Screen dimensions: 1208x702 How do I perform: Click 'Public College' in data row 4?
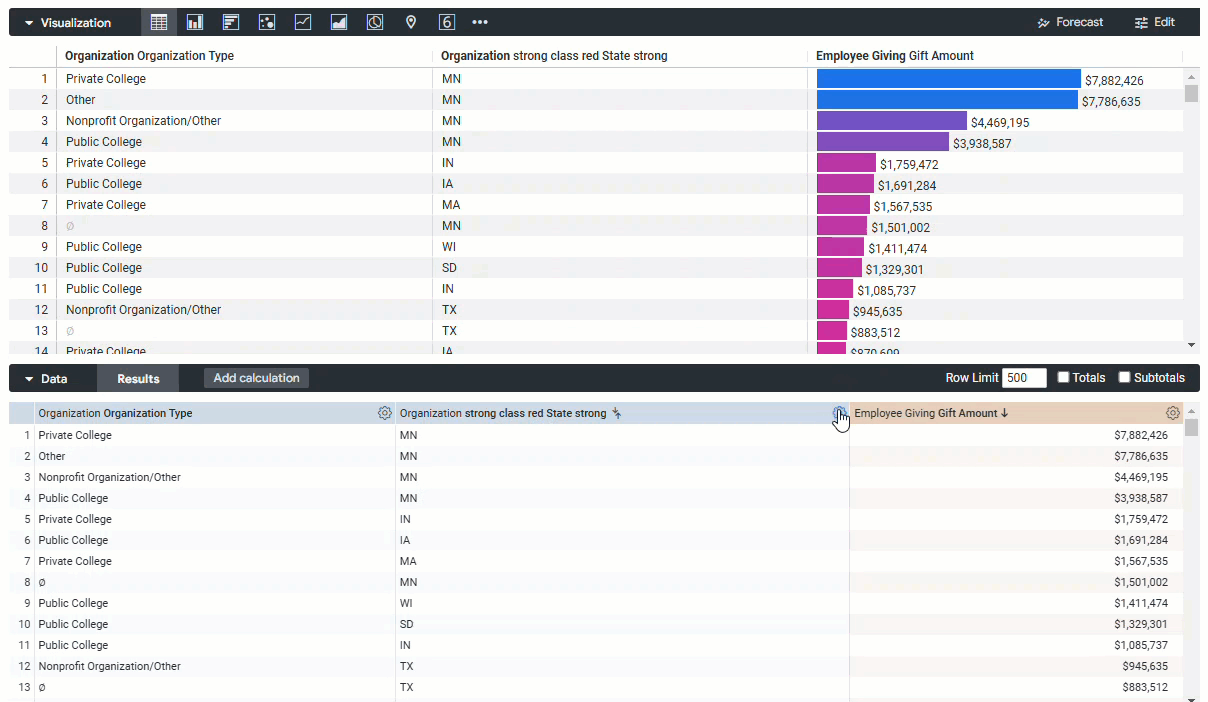(73, 498)
